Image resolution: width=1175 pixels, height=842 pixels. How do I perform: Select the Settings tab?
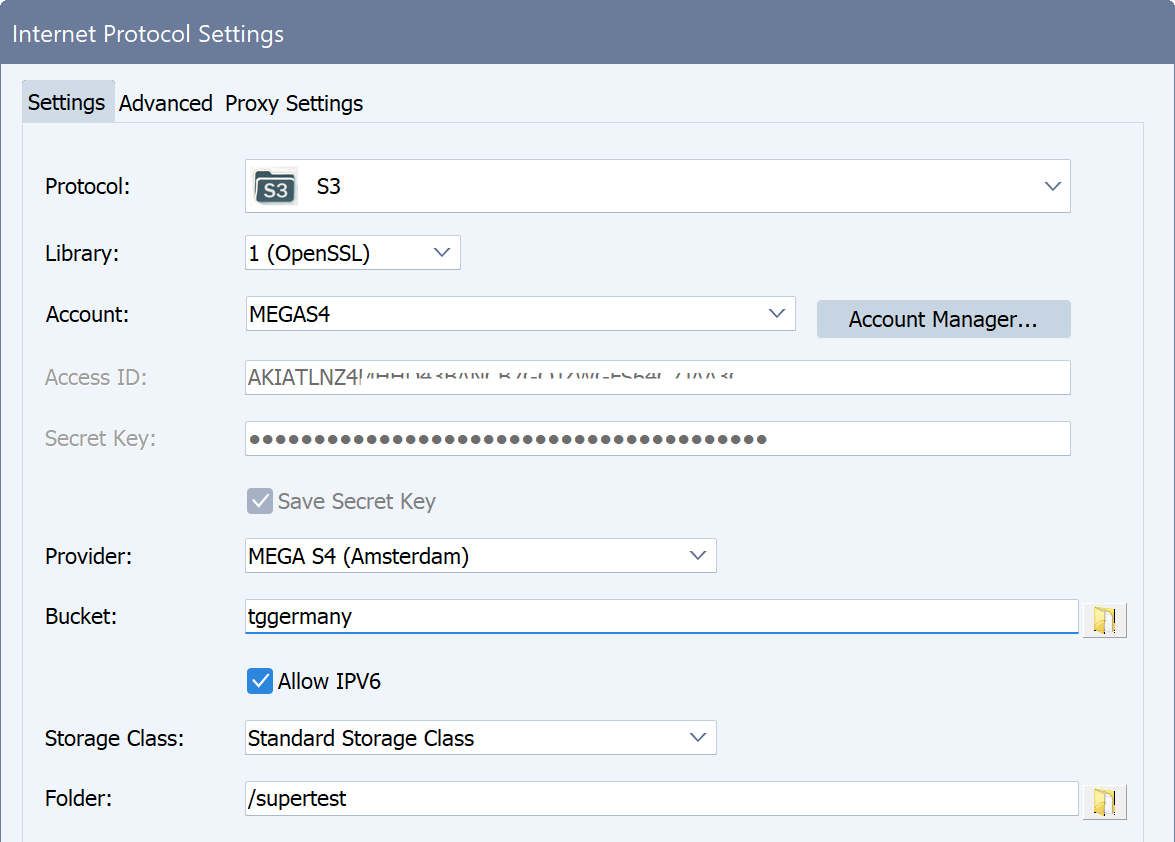coord(67,102)
